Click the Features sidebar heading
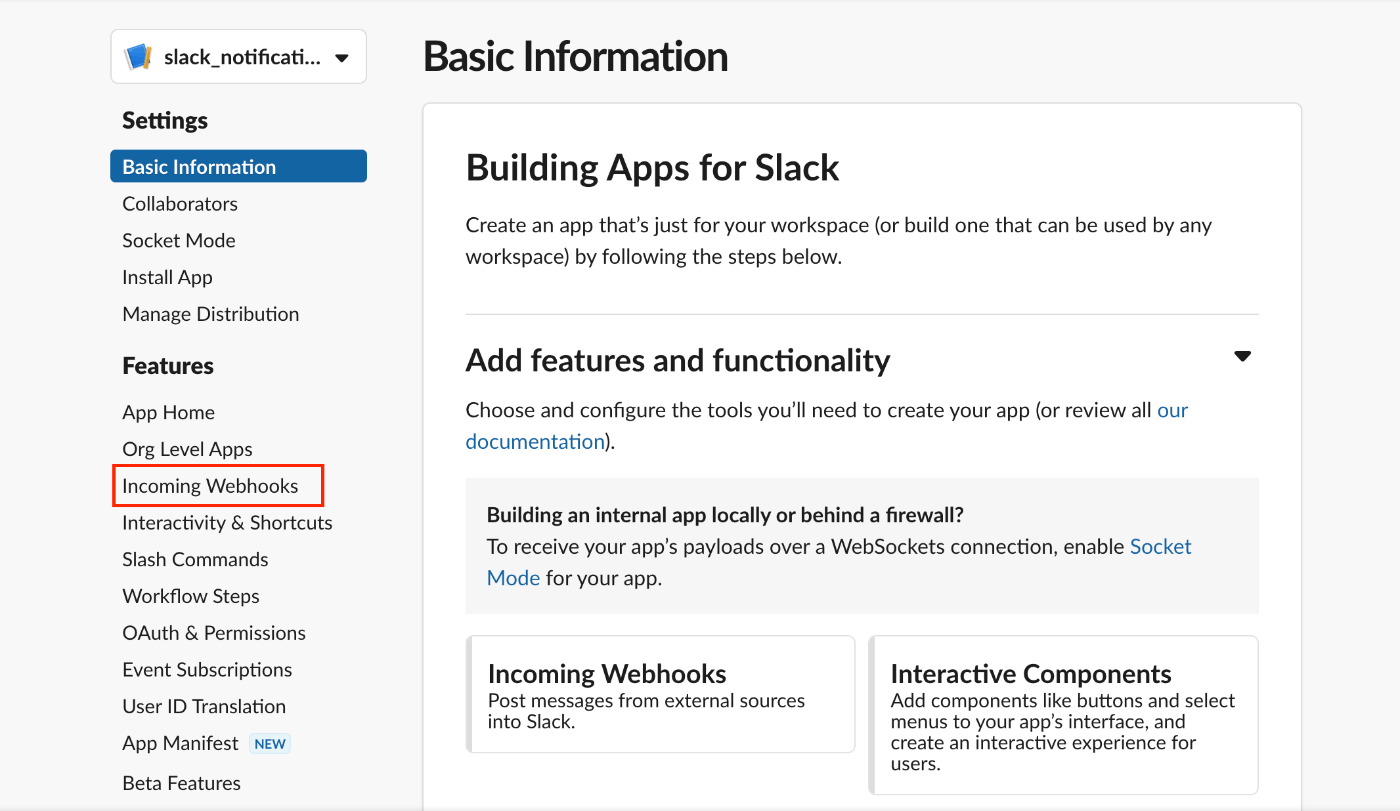Screen dimensions: 1400x811 168,366
